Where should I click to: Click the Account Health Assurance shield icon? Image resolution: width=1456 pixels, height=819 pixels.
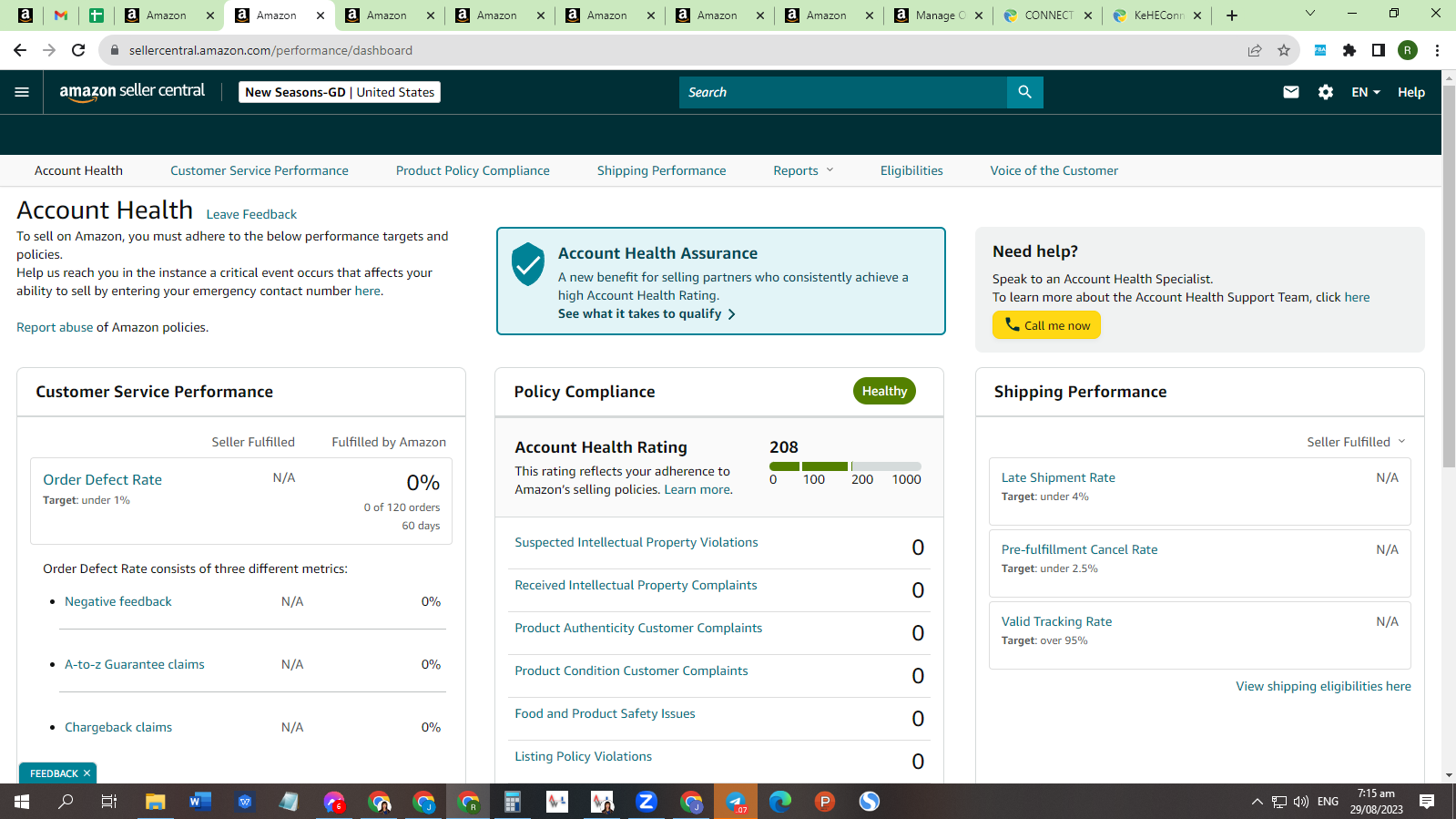tap(528, 264)
